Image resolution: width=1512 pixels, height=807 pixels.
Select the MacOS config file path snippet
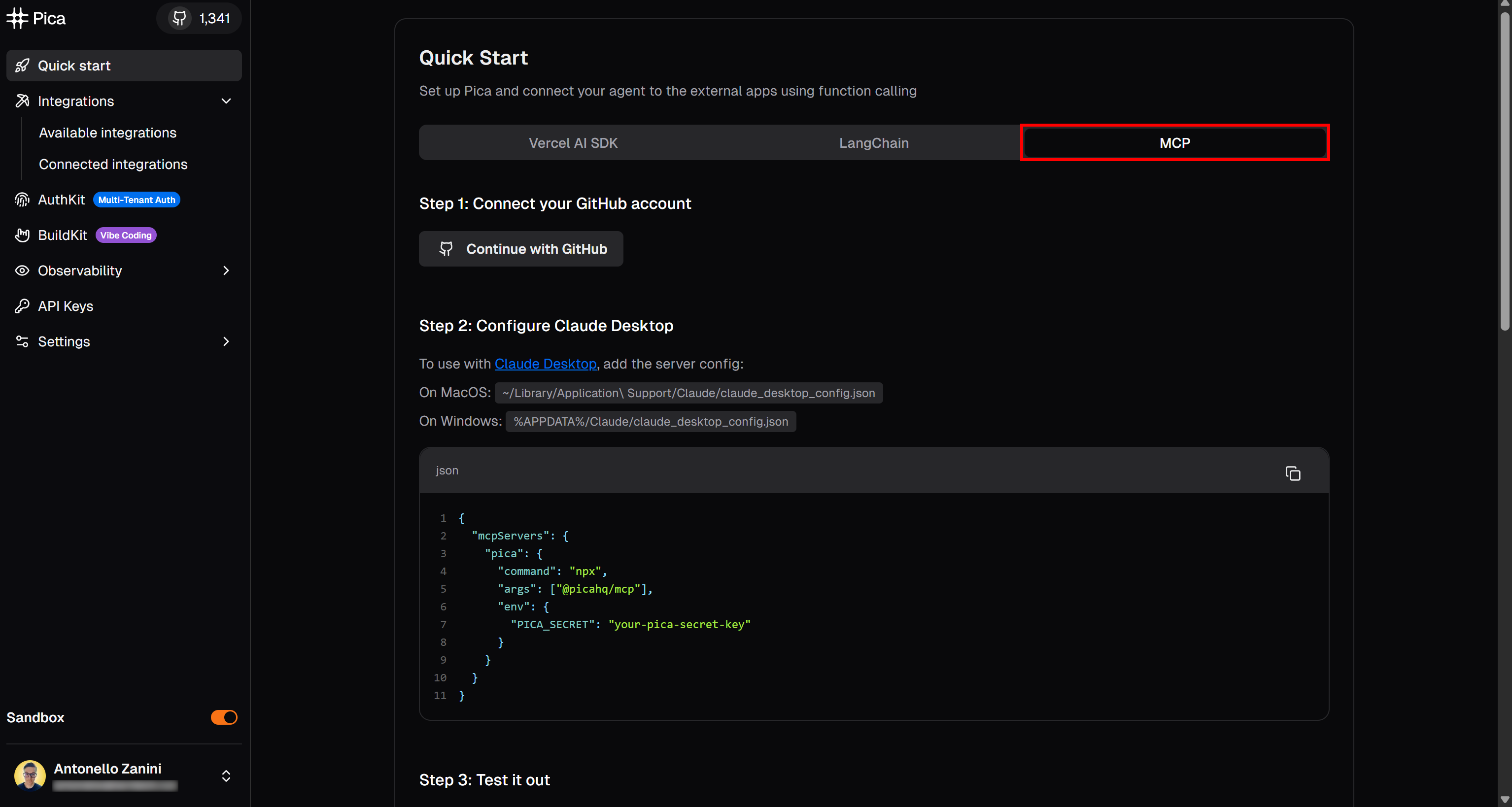tap(688, 393)
